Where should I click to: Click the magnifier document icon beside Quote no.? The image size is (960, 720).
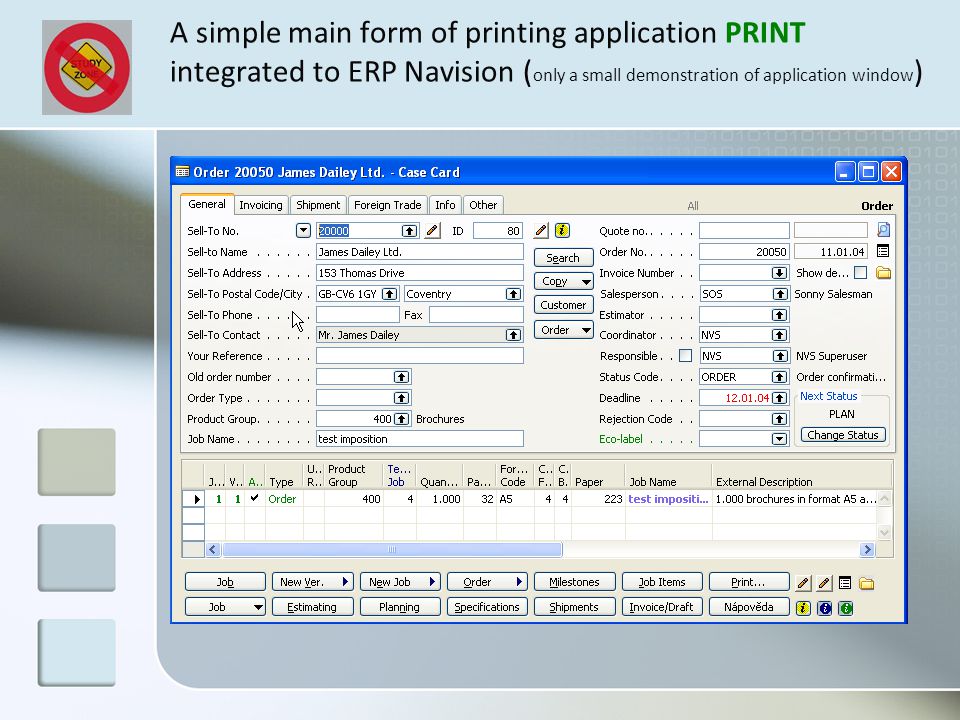point(883,230)
